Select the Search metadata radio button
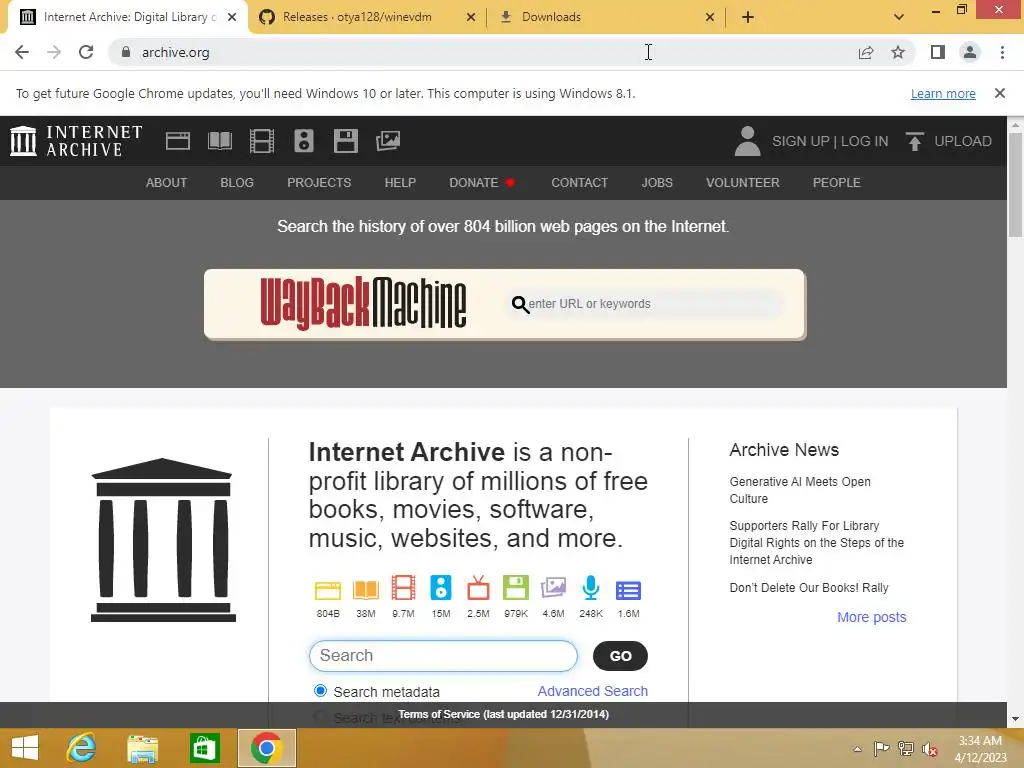 tap(320, 690)
